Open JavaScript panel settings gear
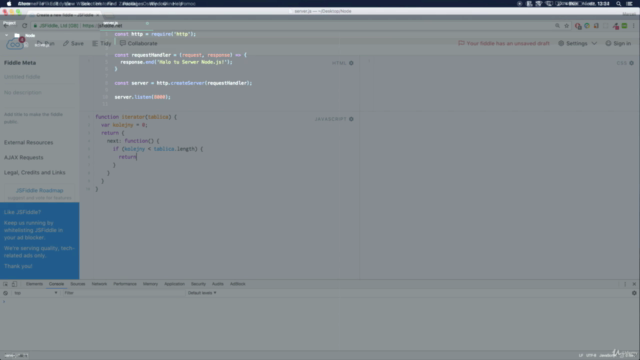This screenshot has height=360, width=640. [351, 119]
